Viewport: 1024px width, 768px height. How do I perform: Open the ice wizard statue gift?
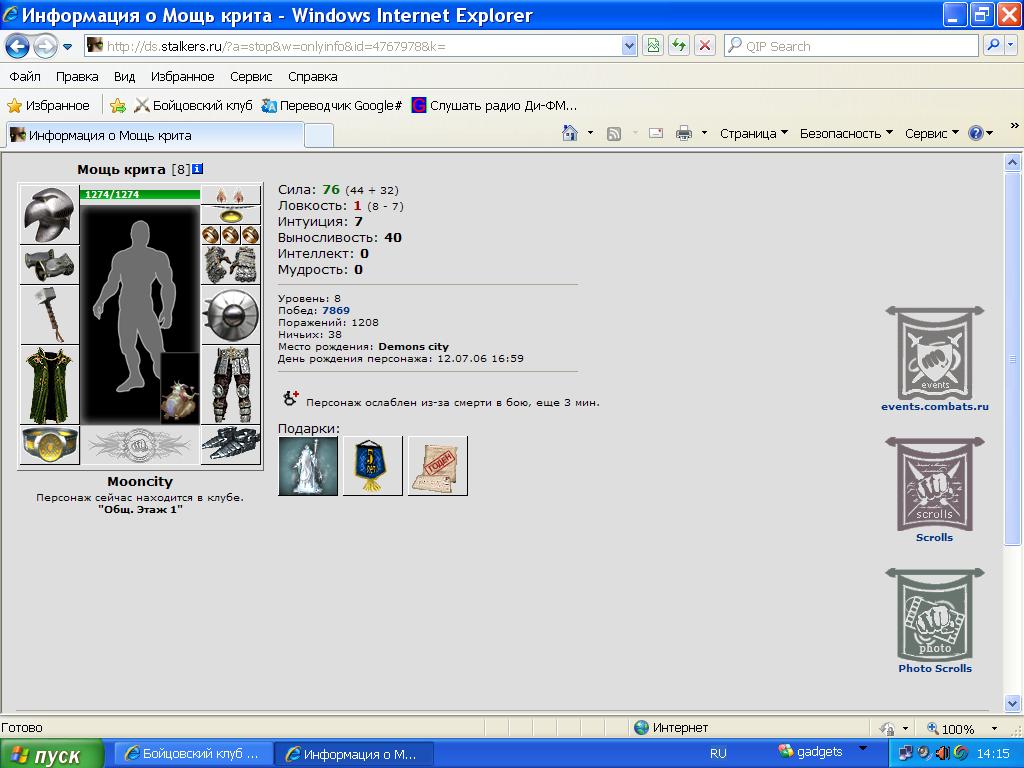[x=308, y=466]
